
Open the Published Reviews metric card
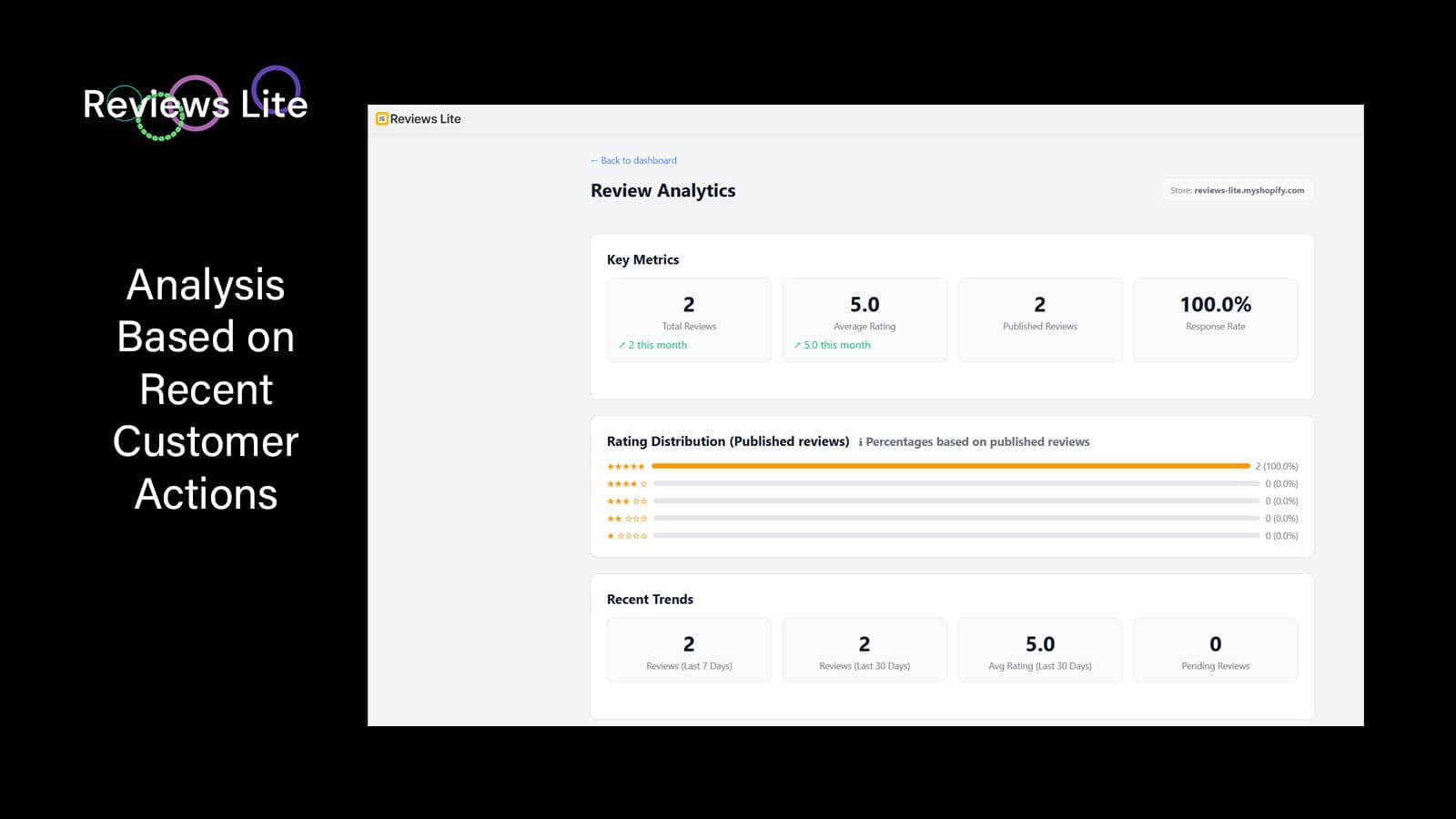pos(1039,319)
